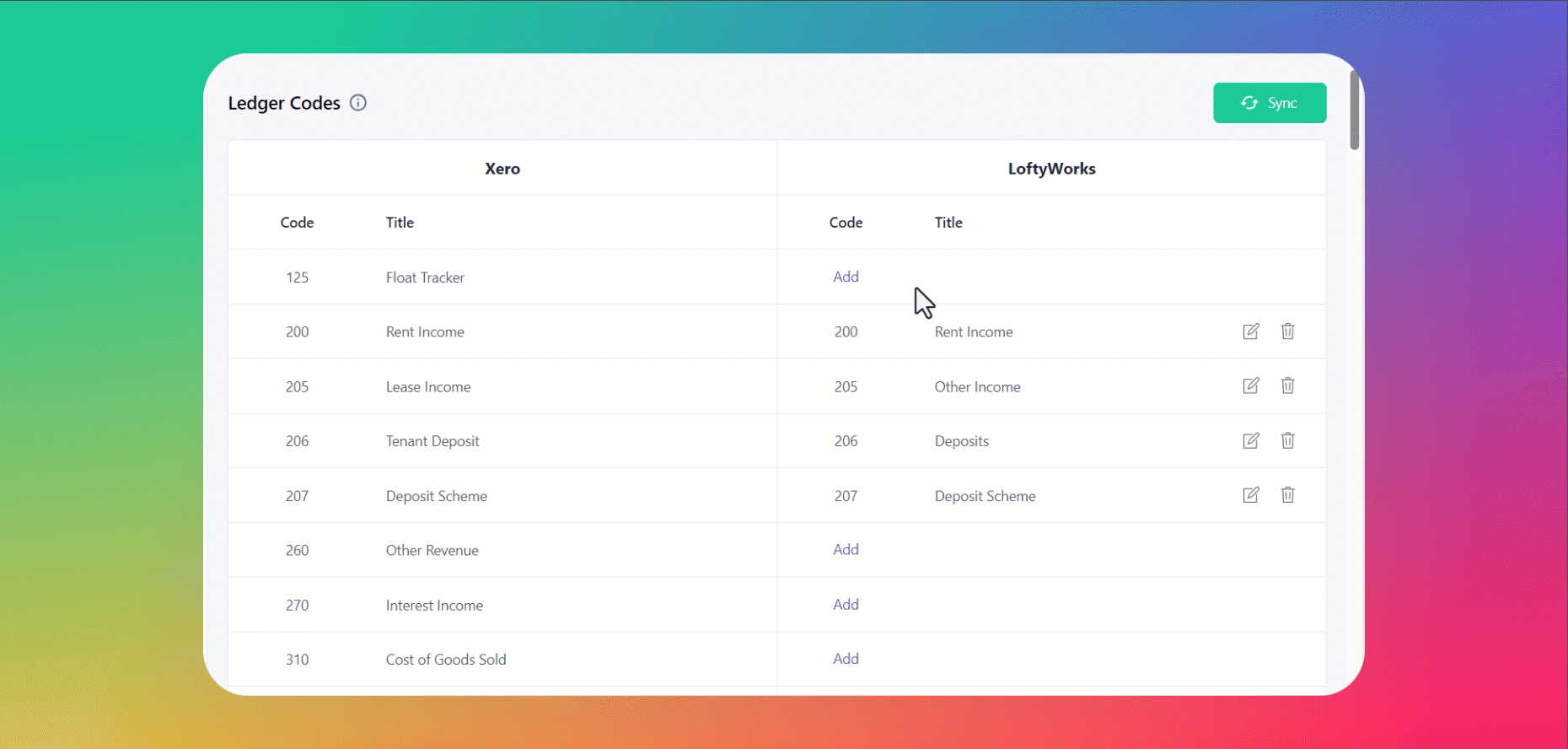Delete the LoftyWorks Rent Income code
Viewport: 1568px width, 749px height.
point(1288,331)
